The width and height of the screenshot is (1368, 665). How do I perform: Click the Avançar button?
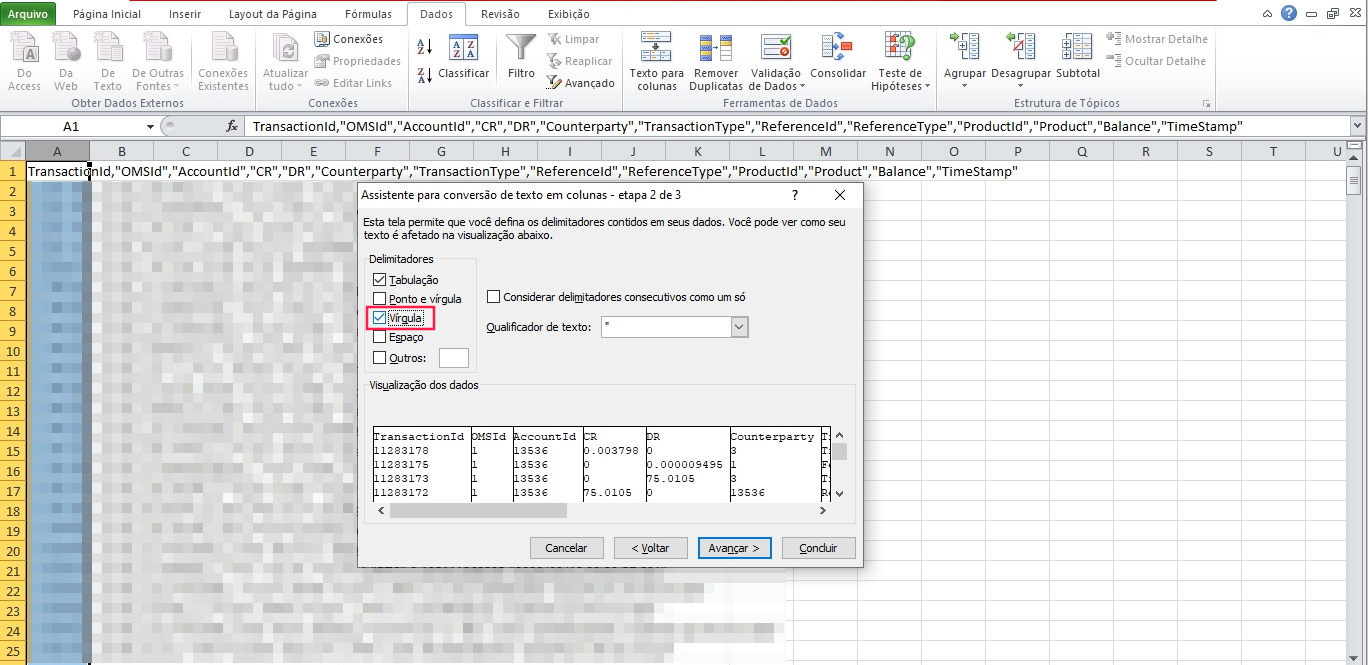click(734, 547)
